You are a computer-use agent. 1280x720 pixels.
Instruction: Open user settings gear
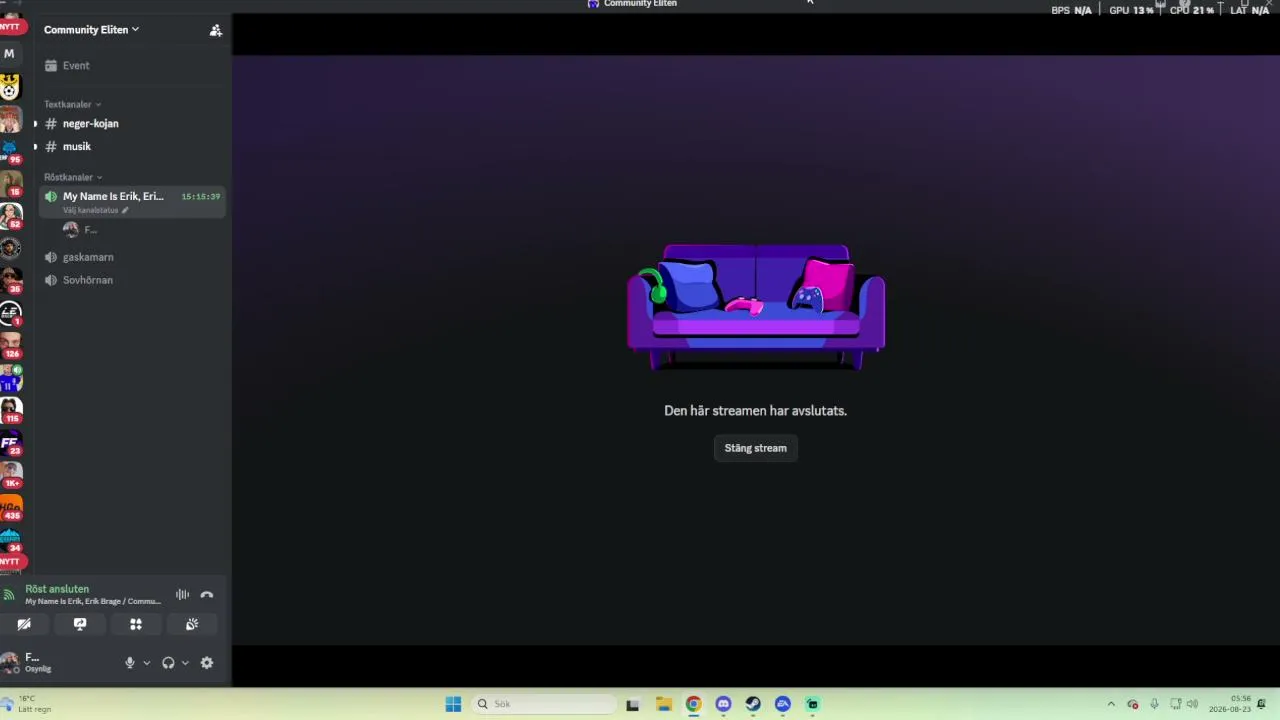[x=207, y=663]
